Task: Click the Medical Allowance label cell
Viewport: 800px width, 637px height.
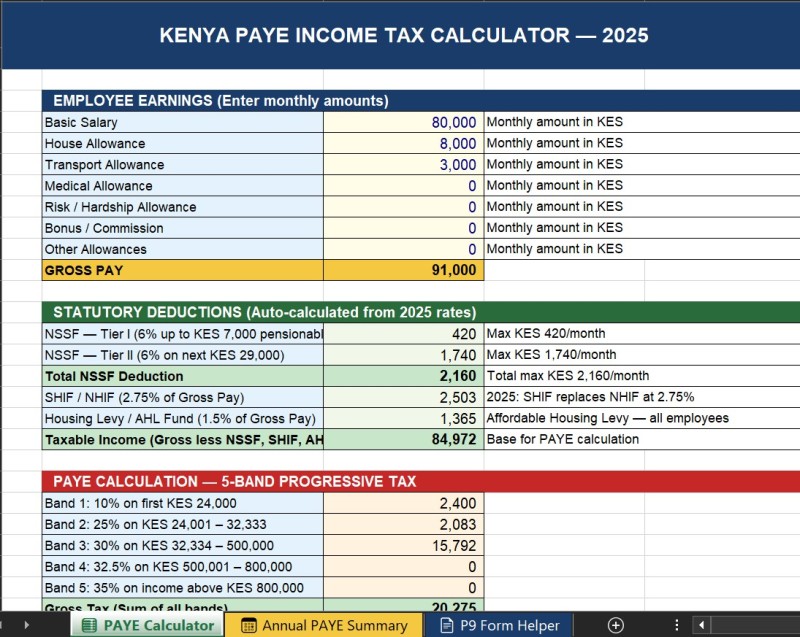Action: pos(183,186)
